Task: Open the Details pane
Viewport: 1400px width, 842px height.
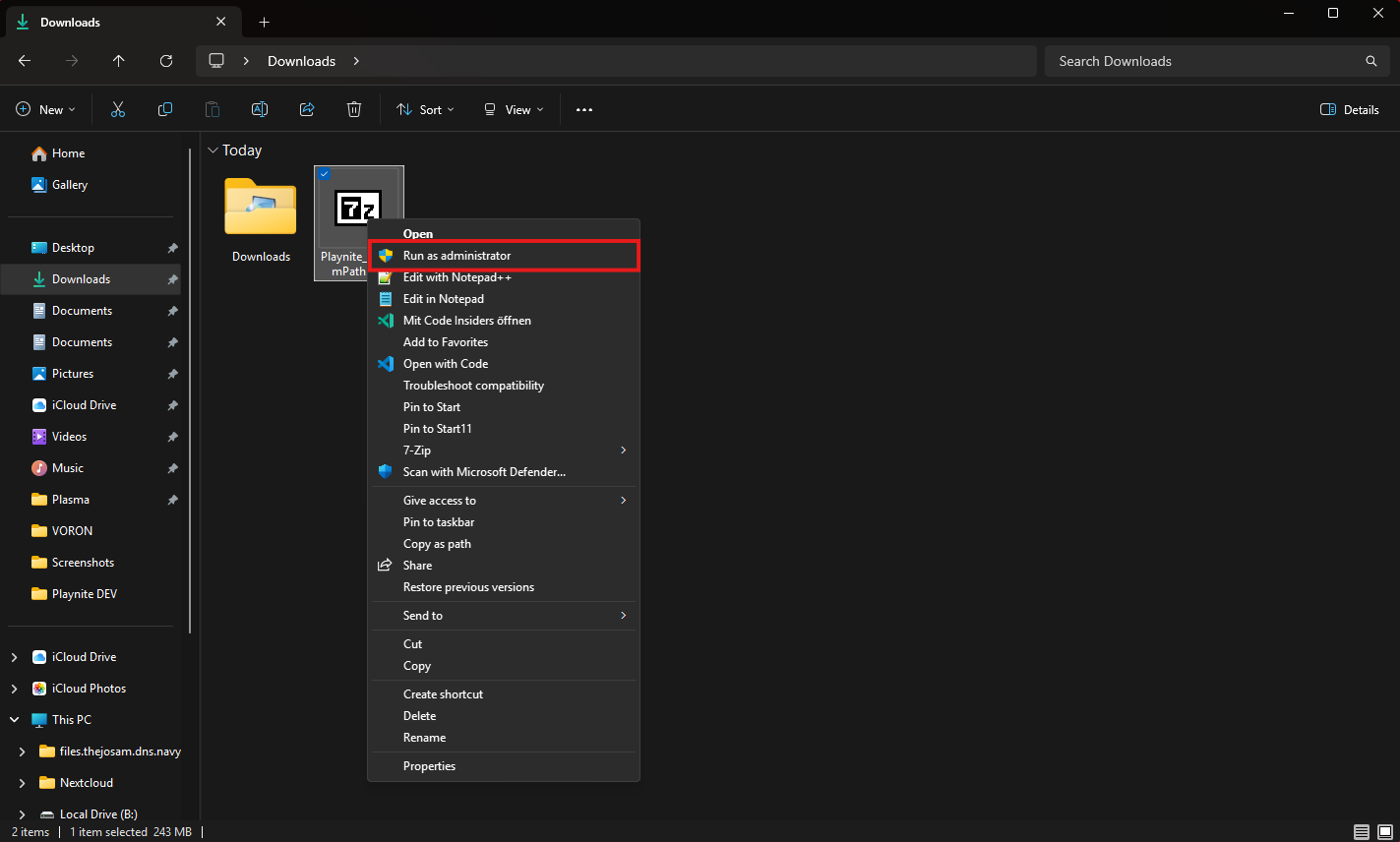Action: [1348, 109]
